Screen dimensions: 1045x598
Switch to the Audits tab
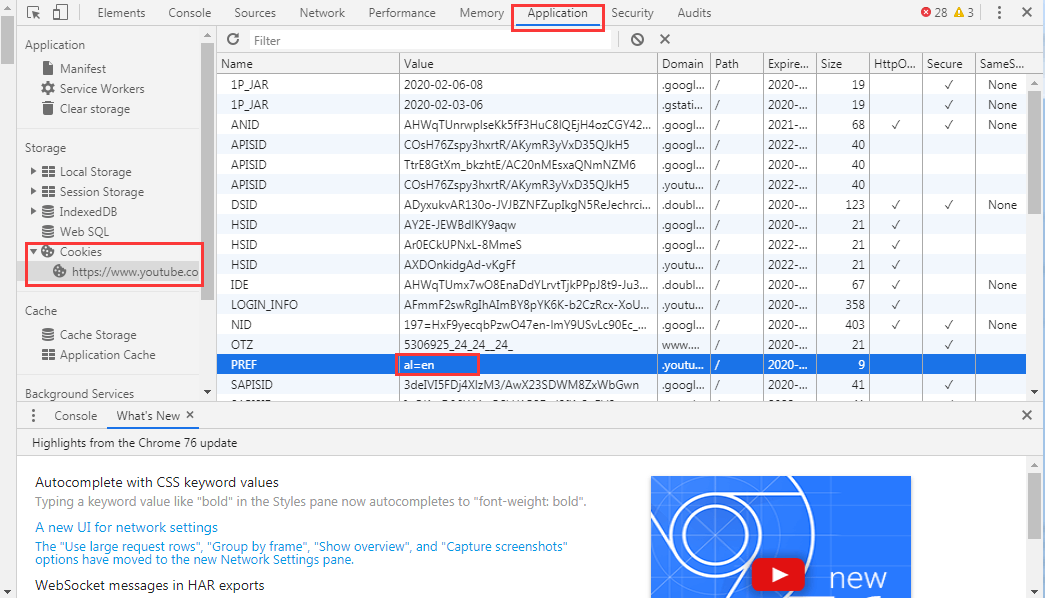click(x=694, y=13)
